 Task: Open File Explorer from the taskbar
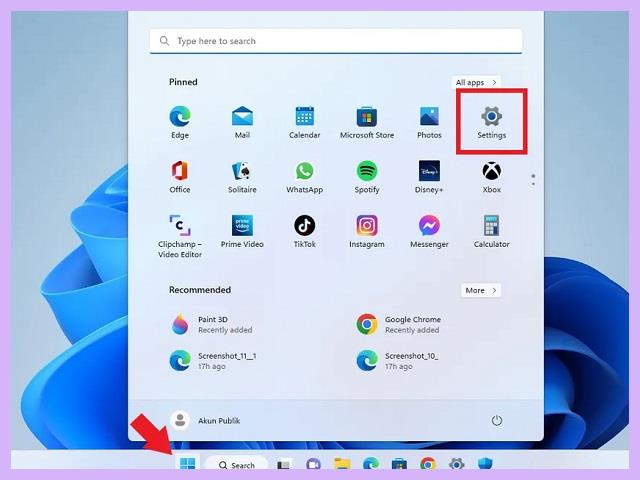[x=342, y=464]
